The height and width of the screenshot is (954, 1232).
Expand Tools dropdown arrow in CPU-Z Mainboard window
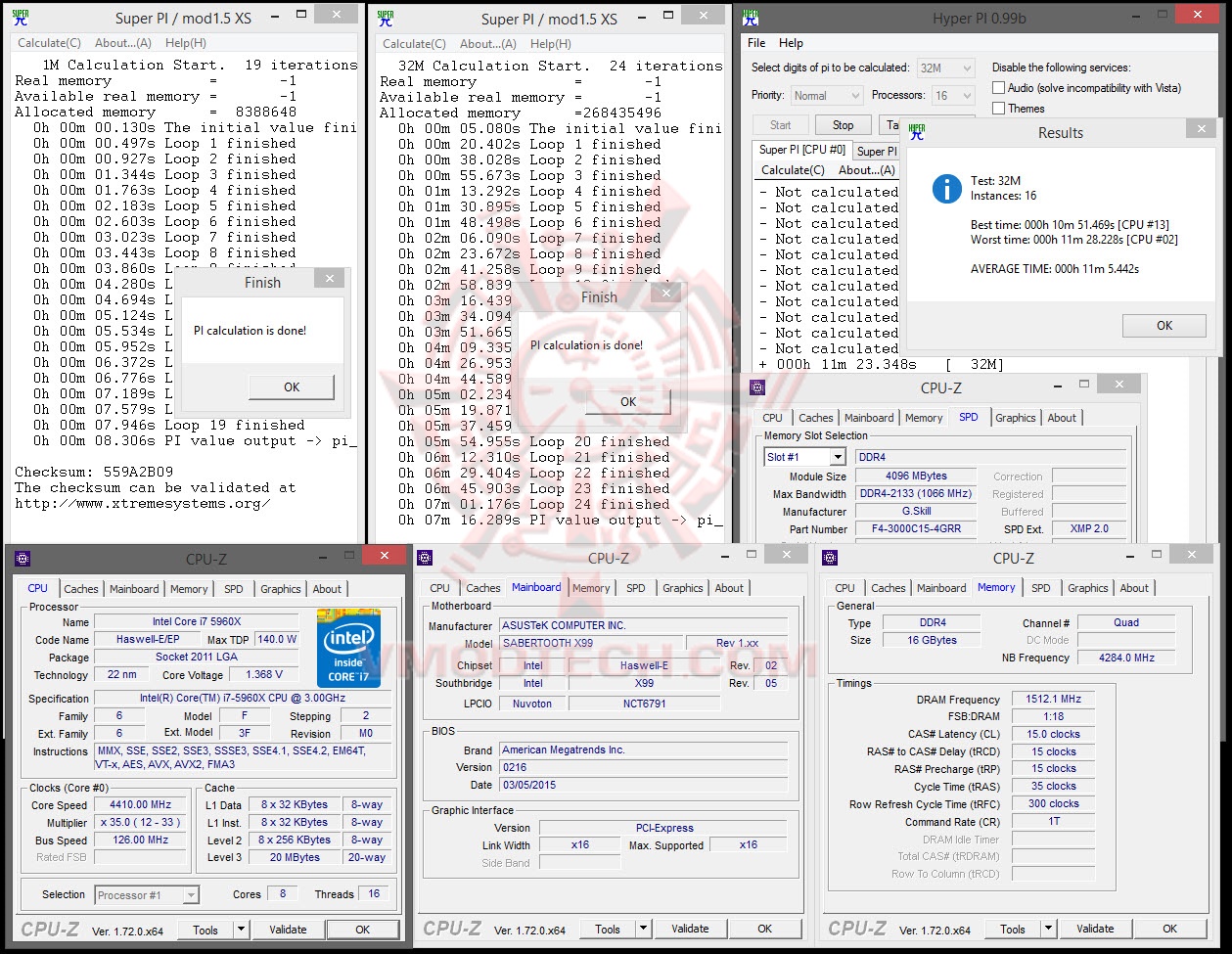[x=643, y=929]
